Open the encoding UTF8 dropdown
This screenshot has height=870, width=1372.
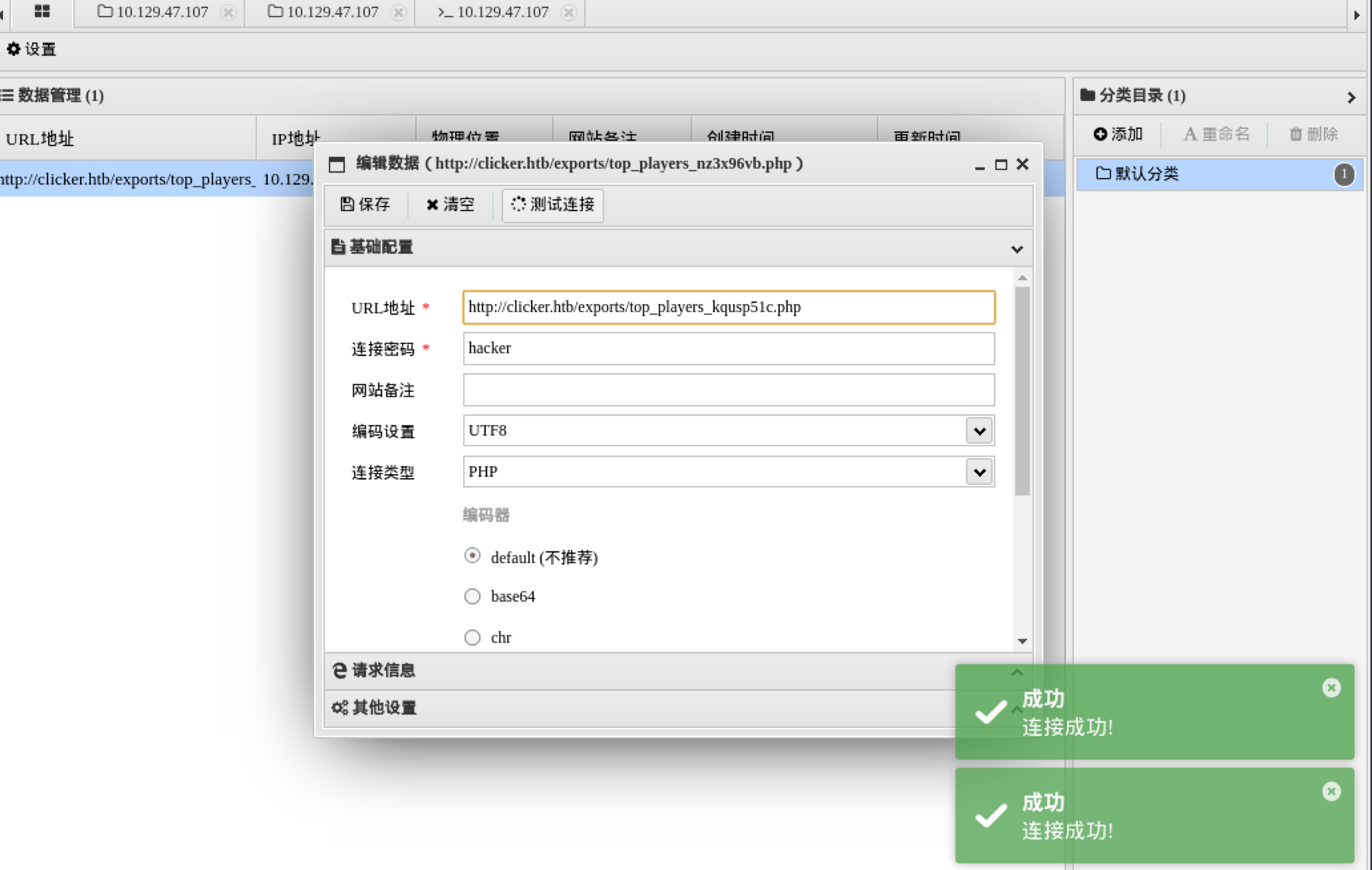979,431
